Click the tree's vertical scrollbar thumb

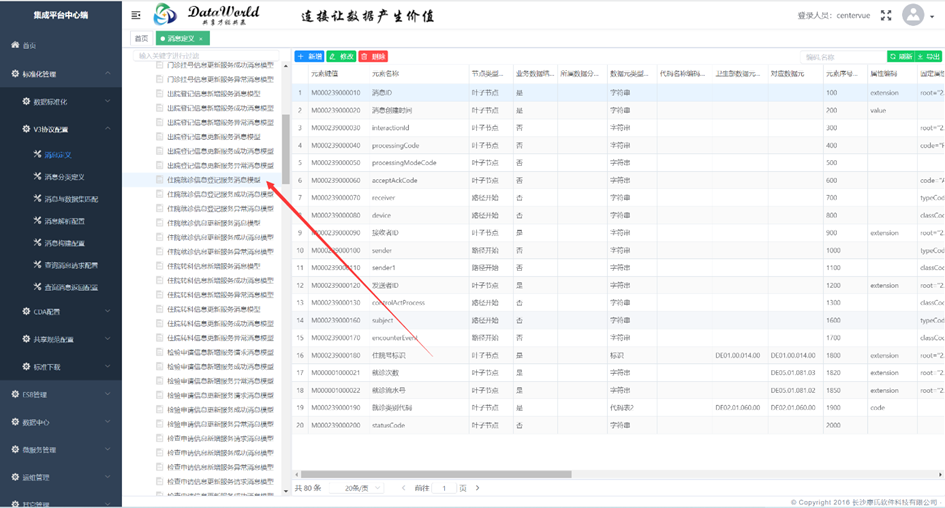coord(286,149)
